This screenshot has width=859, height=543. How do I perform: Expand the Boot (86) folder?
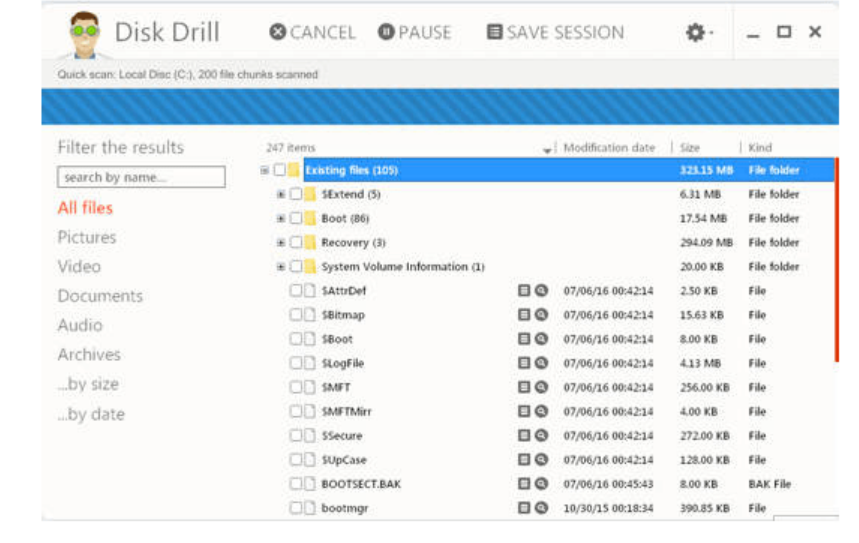point(281,218)
